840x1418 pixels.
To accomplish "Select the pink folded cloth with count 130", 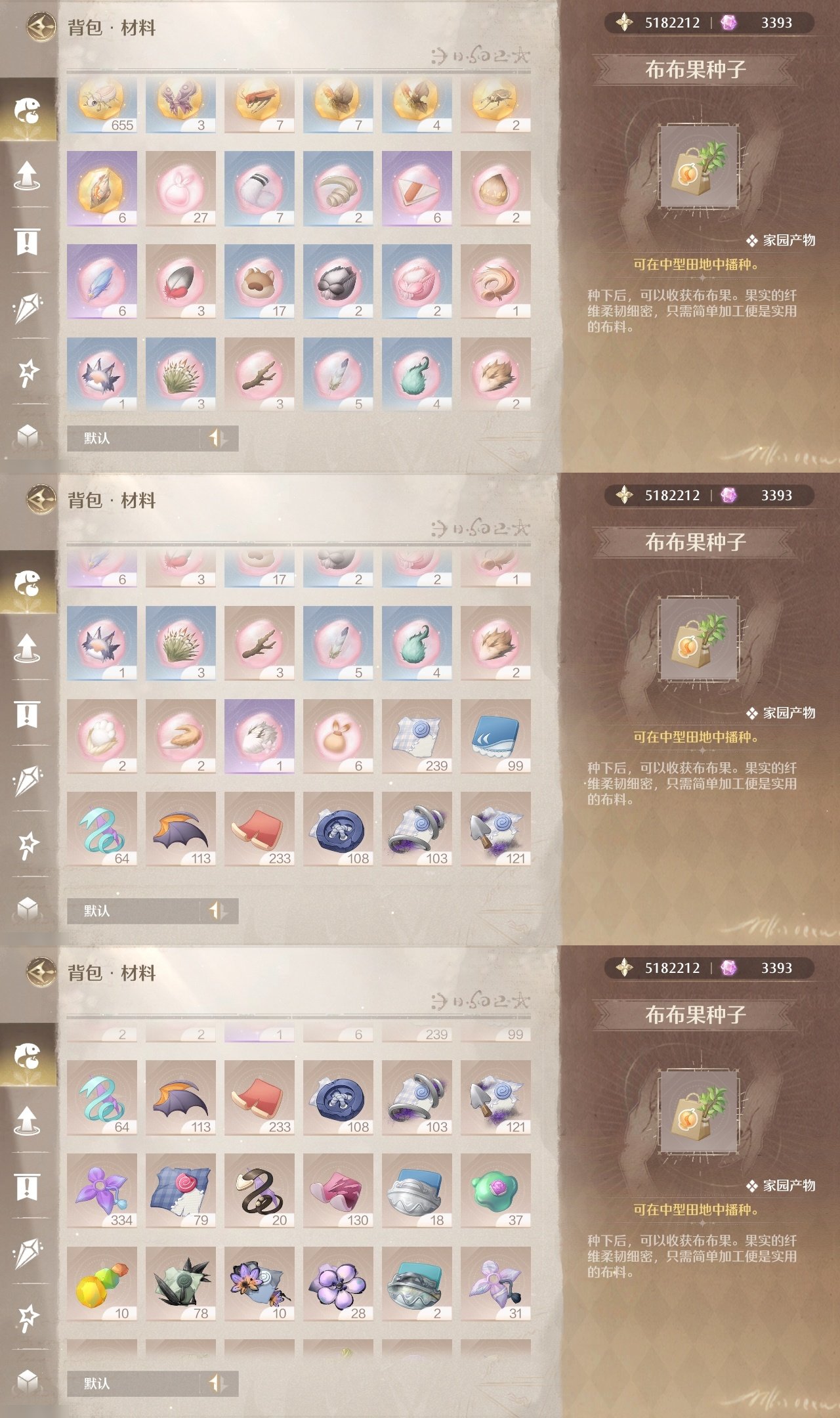I will pyautogui.click(x=338, y=1191).
